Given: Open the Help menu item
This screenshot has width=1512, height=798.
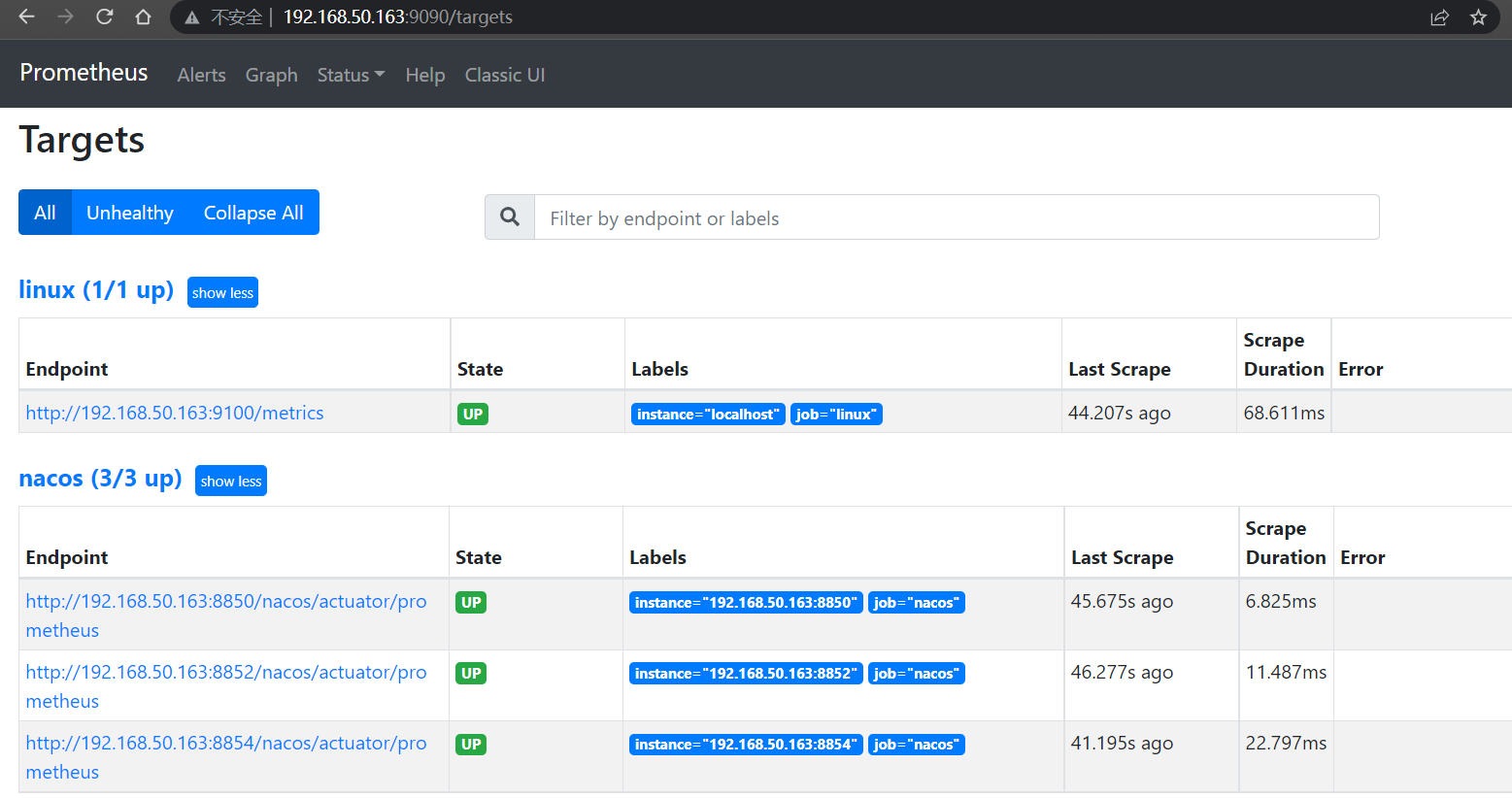Looking at the screenshot, I should [x=425, y=75].
